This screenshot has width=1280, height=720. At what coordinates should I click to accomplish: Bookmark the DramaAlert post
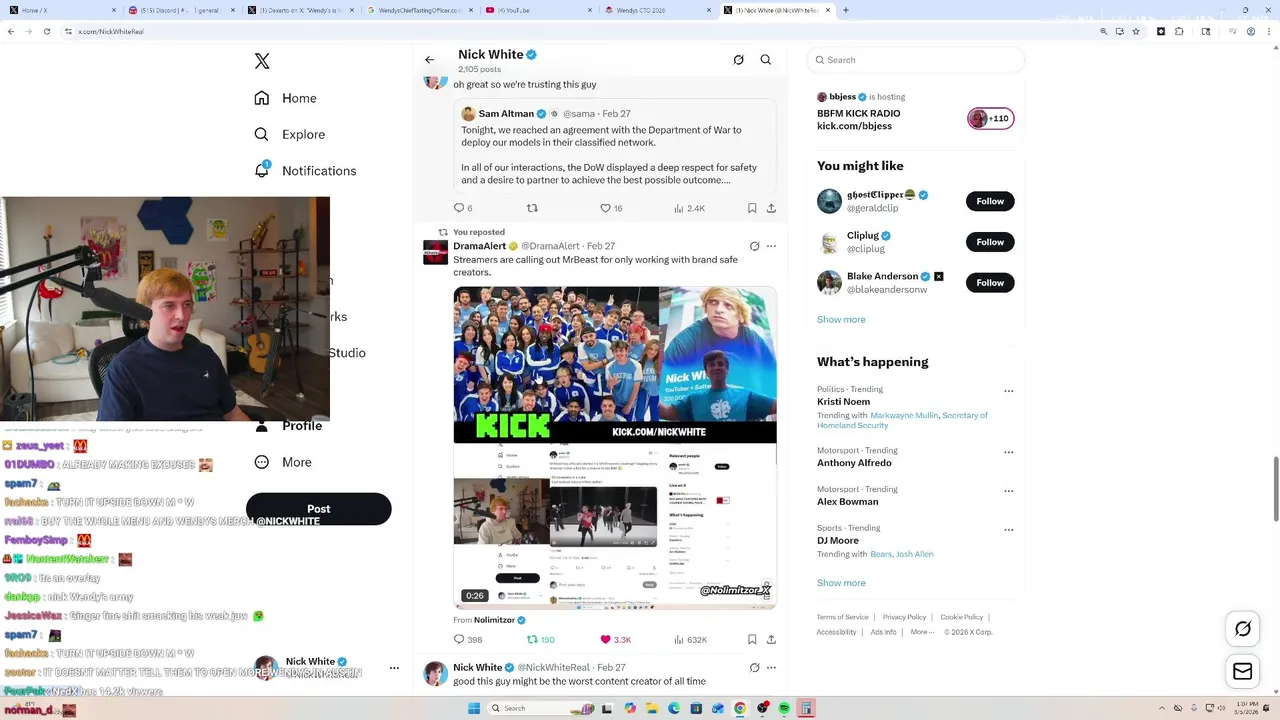[752, 640]
